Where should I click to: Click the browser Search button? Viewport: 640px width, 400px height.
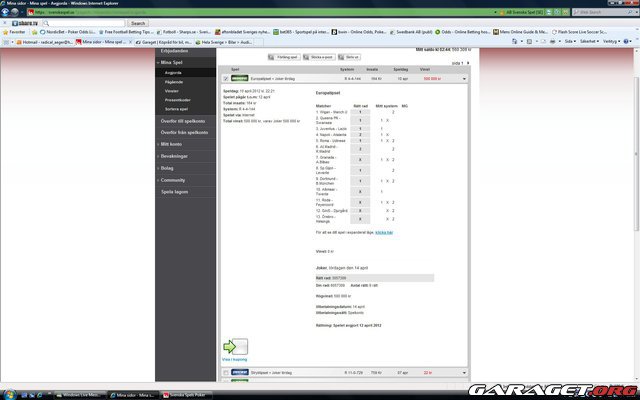click(x=137, y=23)
